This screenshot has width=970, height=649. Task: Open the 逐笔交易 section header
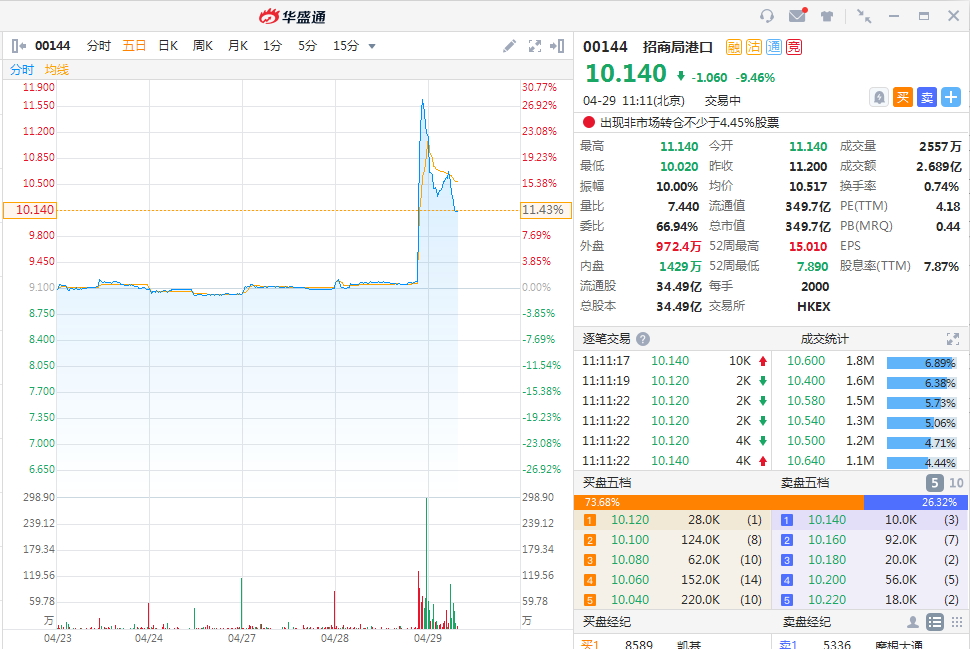click(x=606, y=338)
